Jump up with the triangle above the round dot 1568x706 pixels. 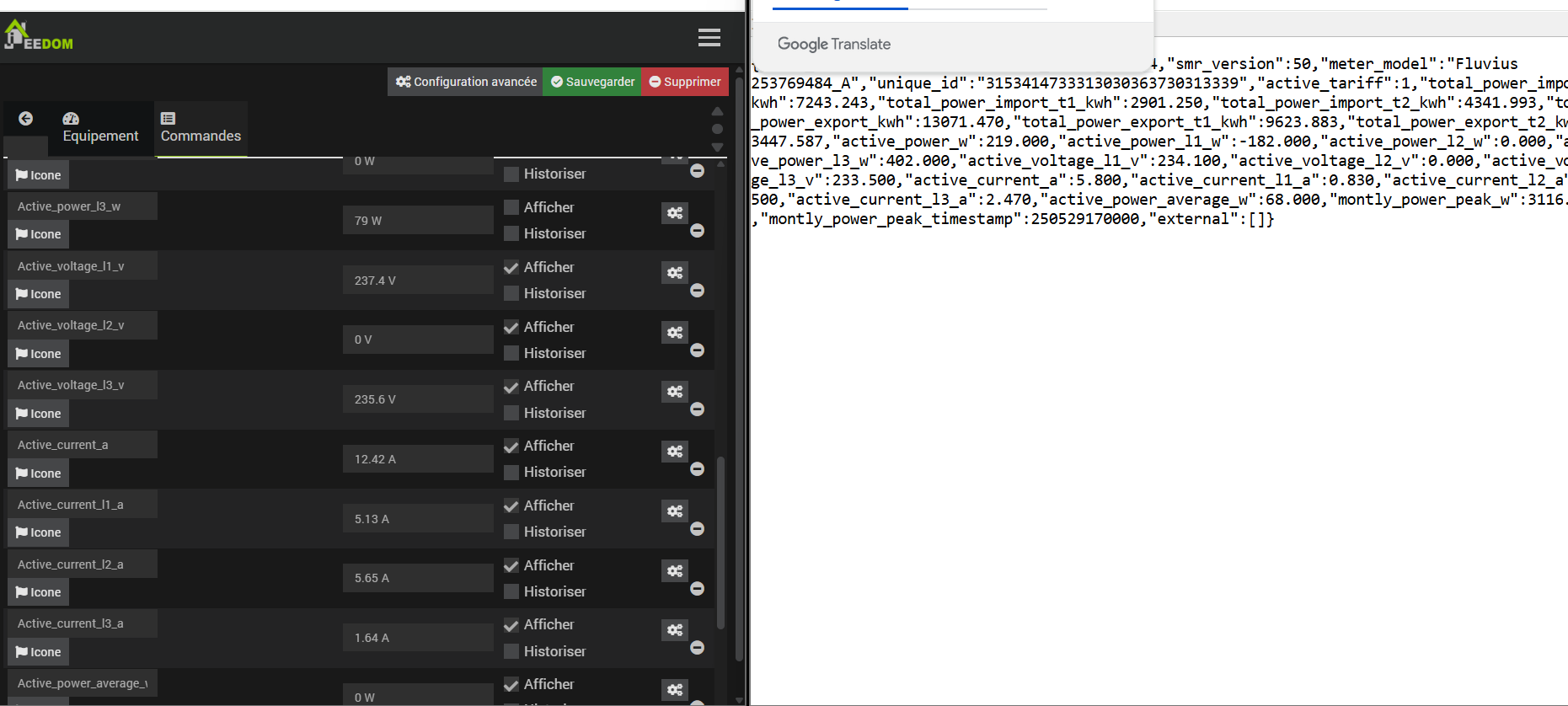tap(717, 111)
